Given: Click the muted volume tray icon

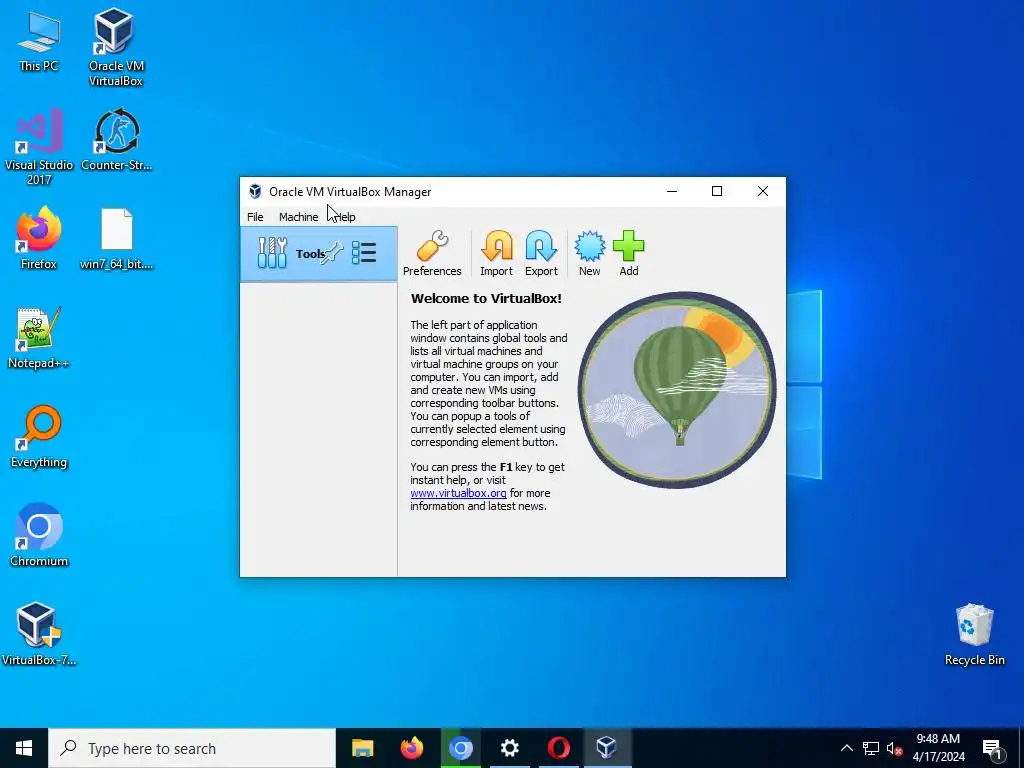Looking at the screenshot, I should tap(894, 748).
